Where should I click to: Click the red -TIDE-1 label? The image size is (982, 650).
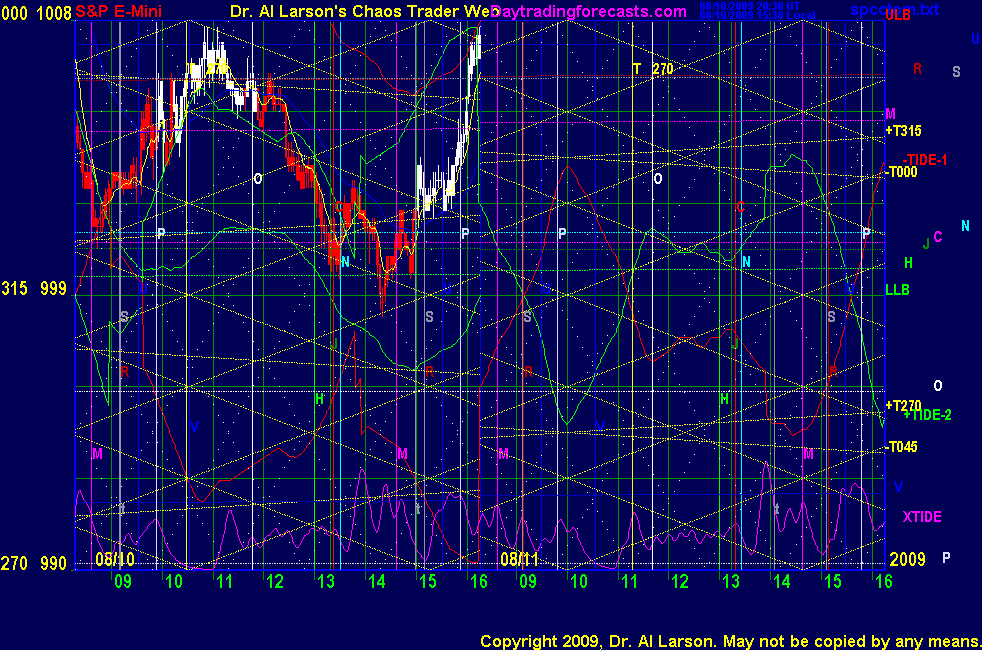(x=924, y=160)
